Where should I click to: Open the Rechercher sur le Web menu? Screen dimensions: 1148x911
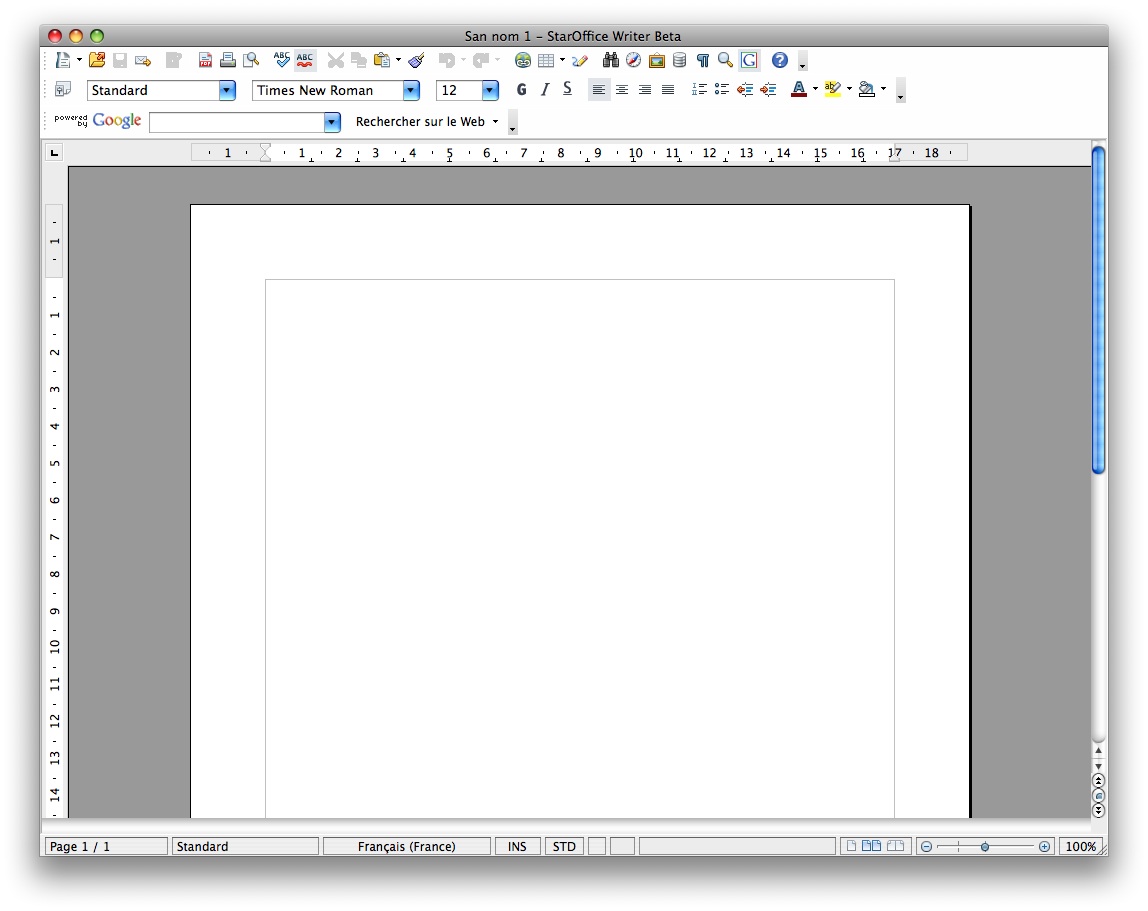426,122
